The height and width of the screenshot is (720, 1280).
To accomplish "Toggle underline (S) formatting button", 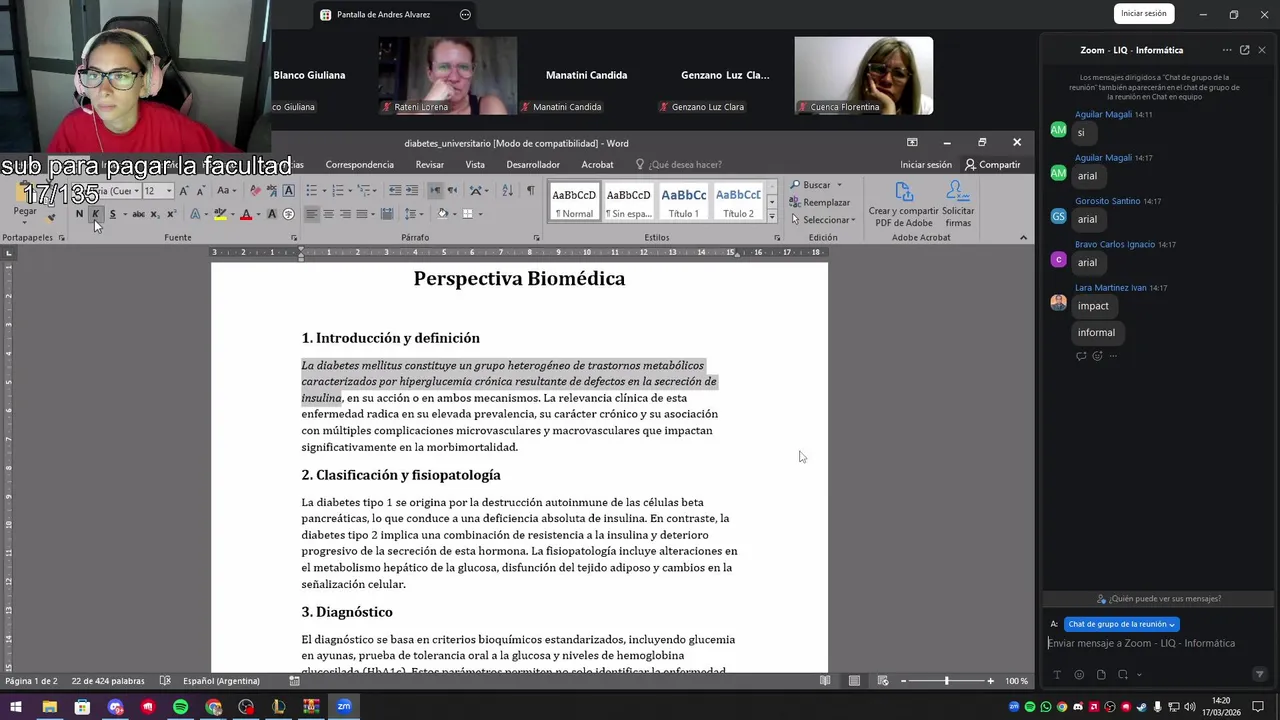I will click(112, 214).
